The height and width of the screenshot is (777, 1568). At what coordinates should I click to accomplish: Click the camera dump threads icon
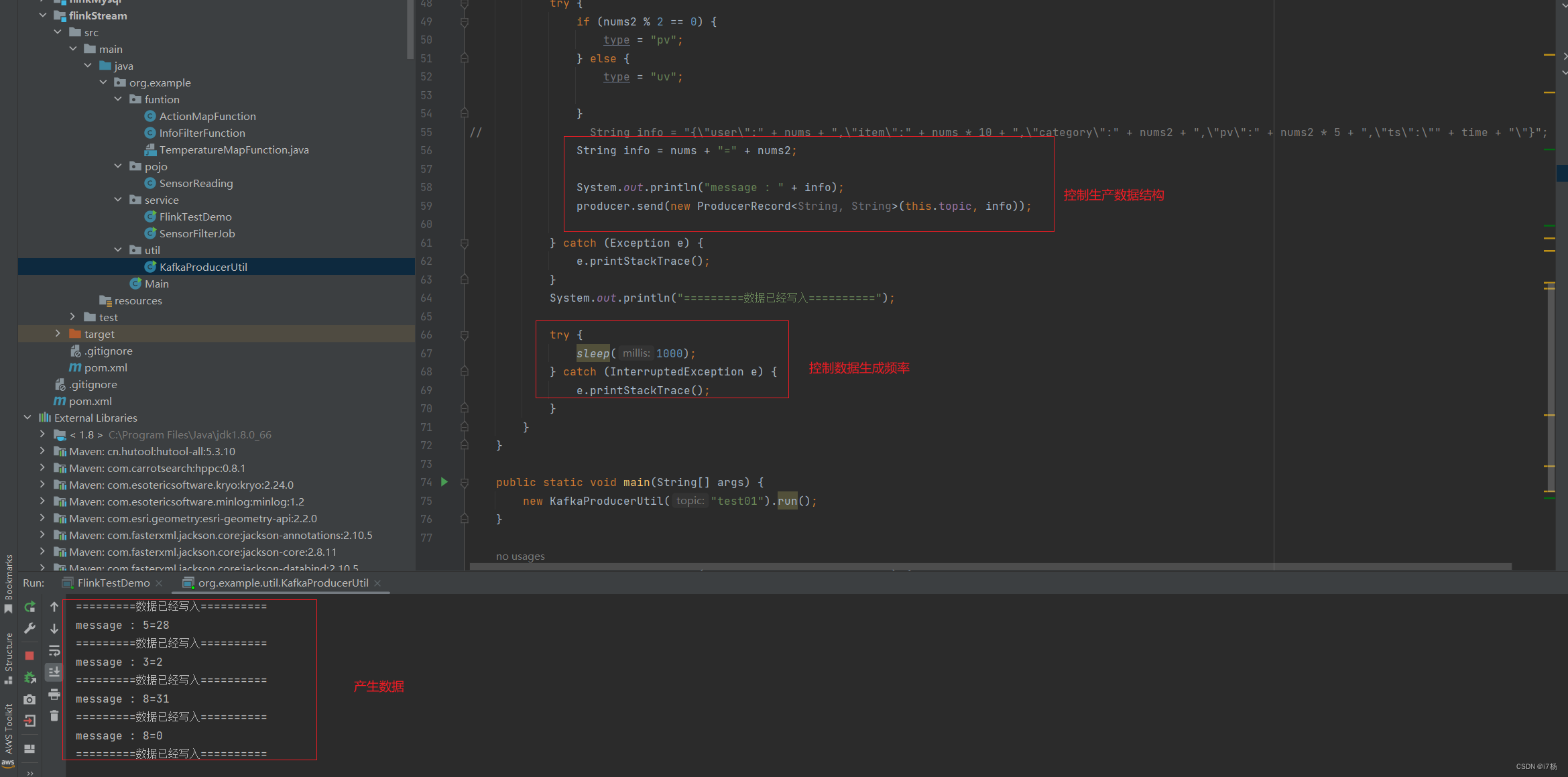tap(29, 699)
